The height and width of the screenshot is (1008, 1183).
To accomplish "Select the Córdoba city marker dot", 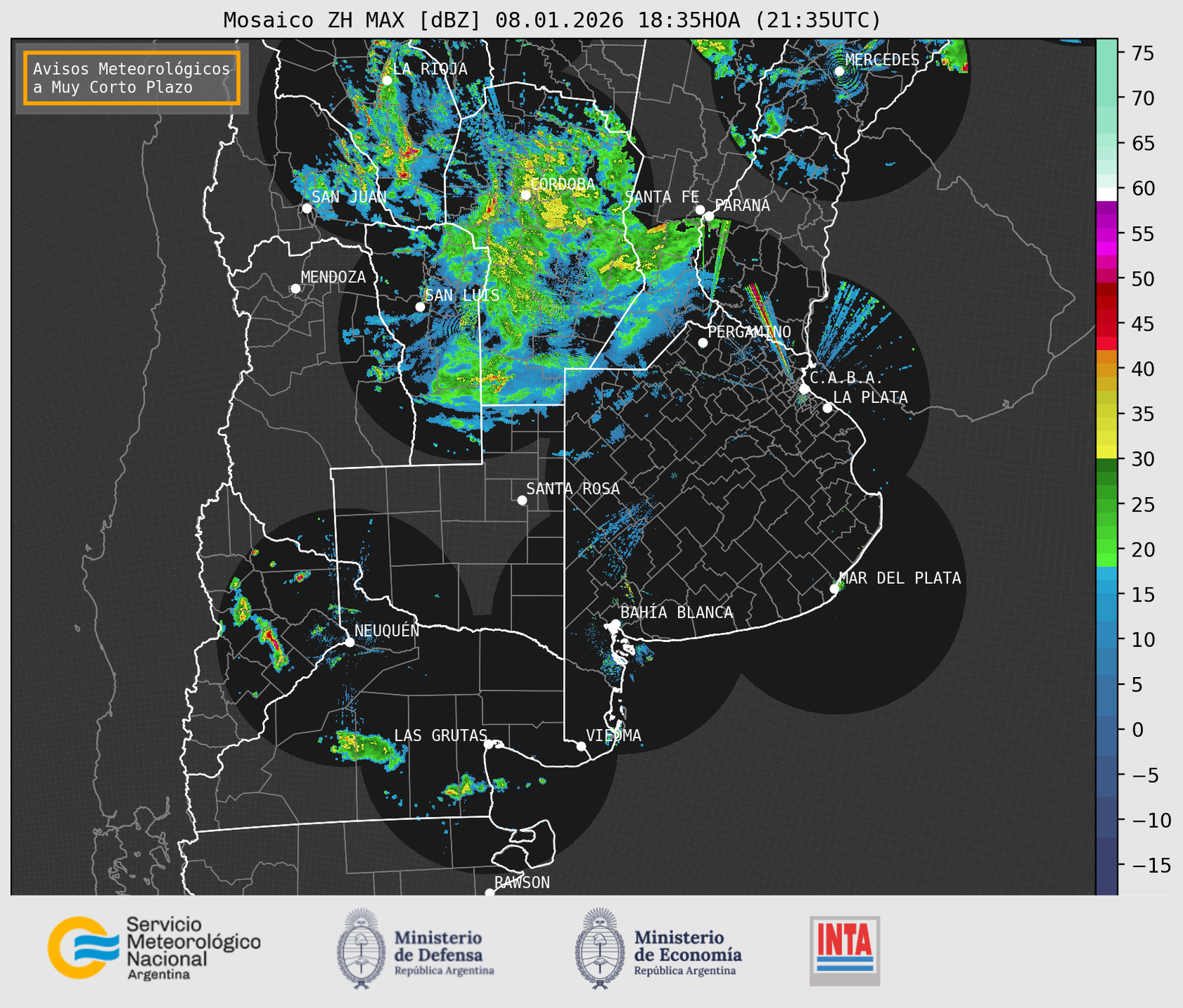I will [525, 195].
